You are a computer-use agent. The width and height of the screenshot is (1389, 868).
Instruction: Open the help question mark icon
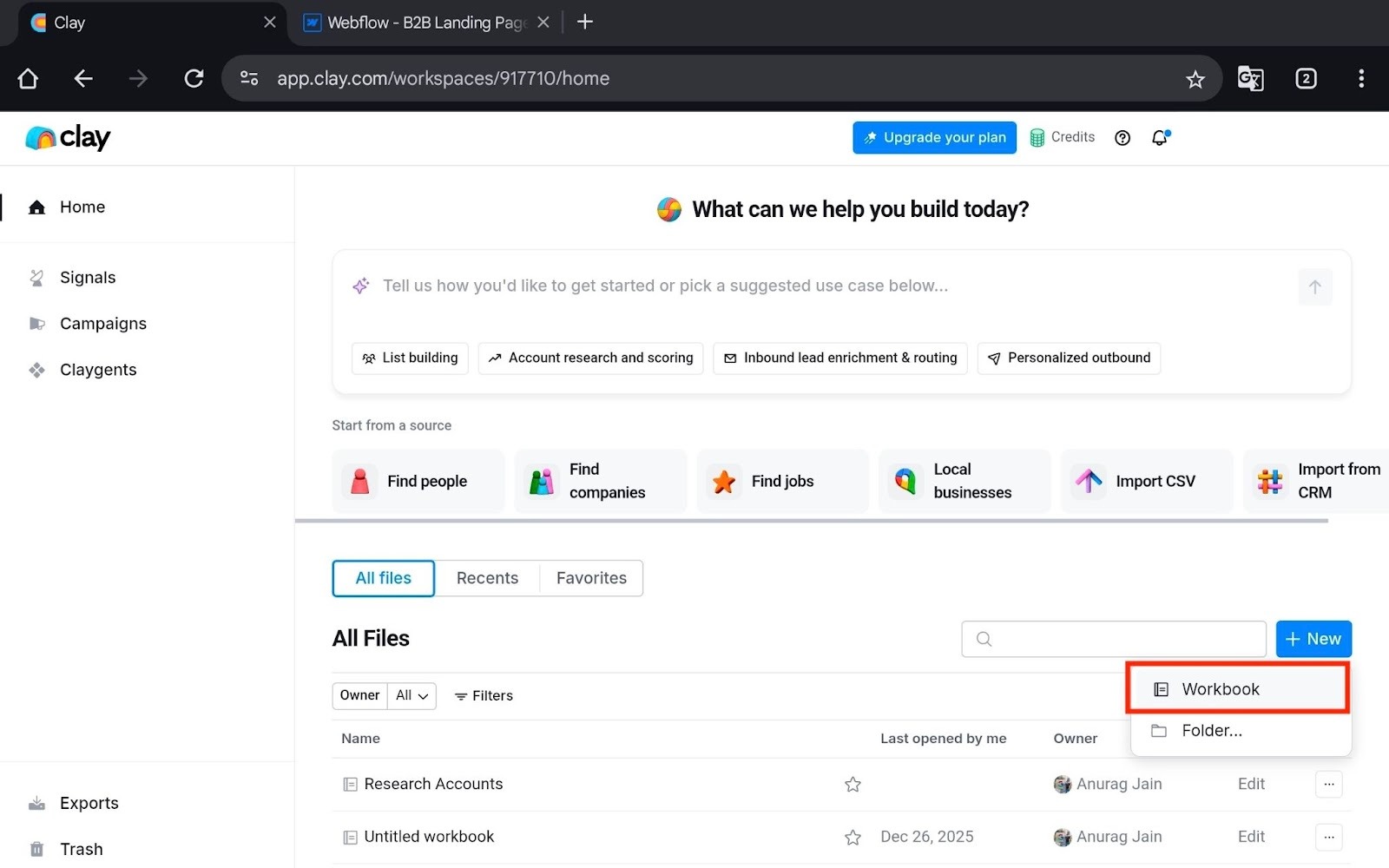1122,138
